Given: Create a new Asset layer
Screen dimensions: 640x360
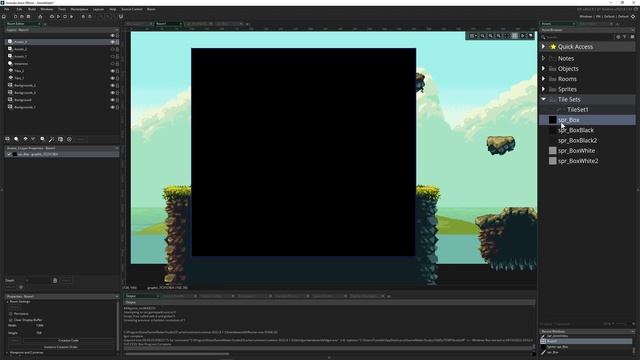Looking at the screenshot, I should pos(42,139).
